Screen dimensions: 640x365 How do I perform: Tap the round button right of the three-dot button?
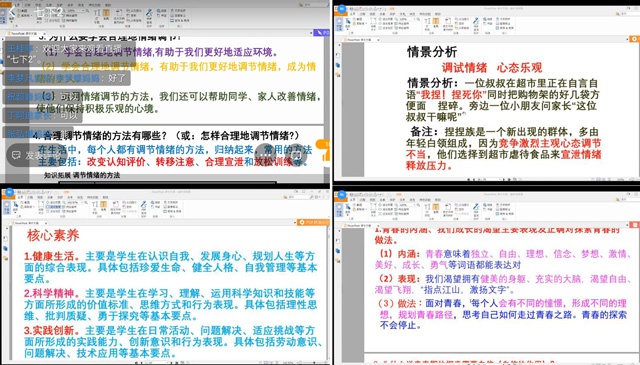(297, 155)
